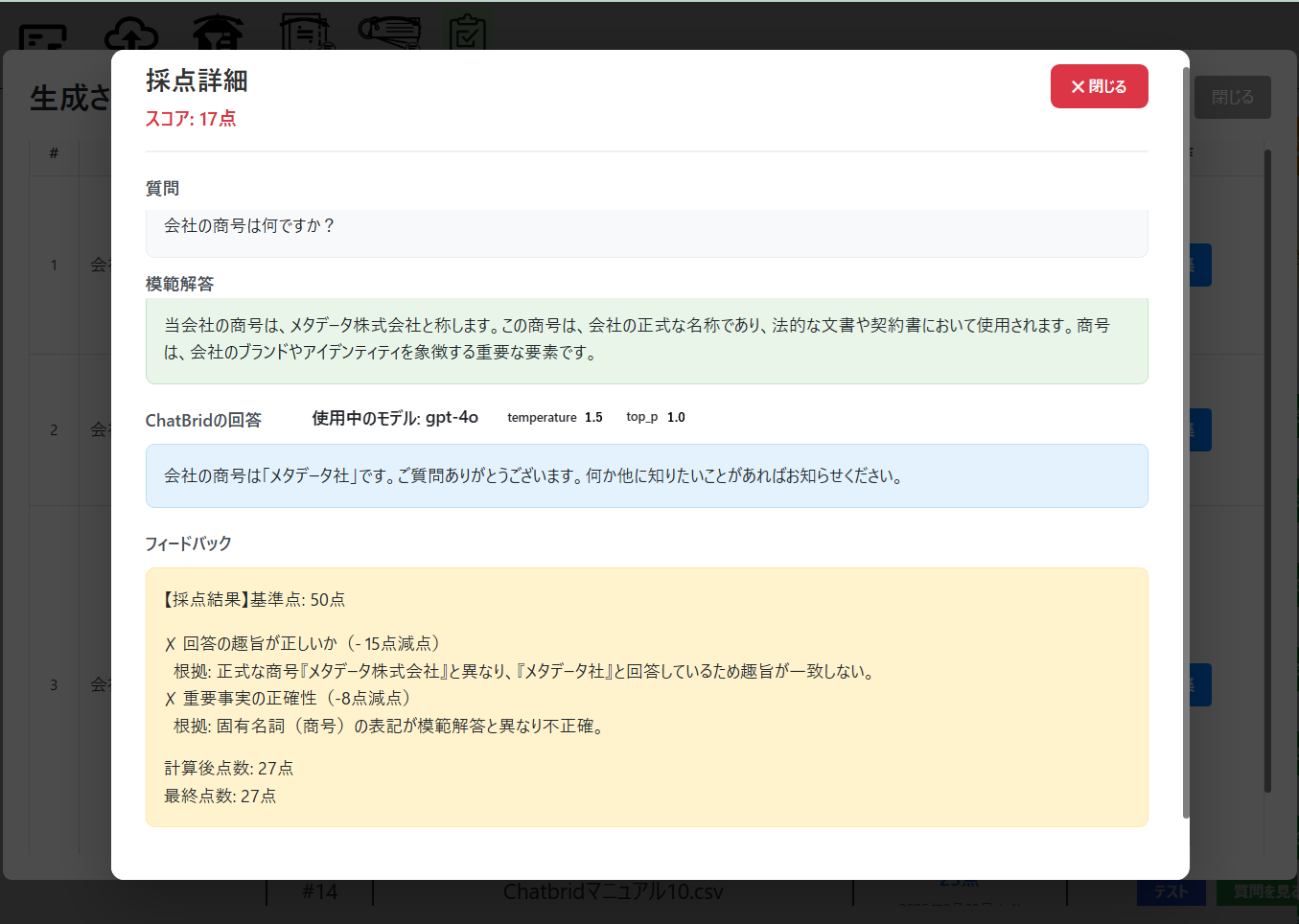Click the tag label icon in toolbar

(x=389, y=33)
